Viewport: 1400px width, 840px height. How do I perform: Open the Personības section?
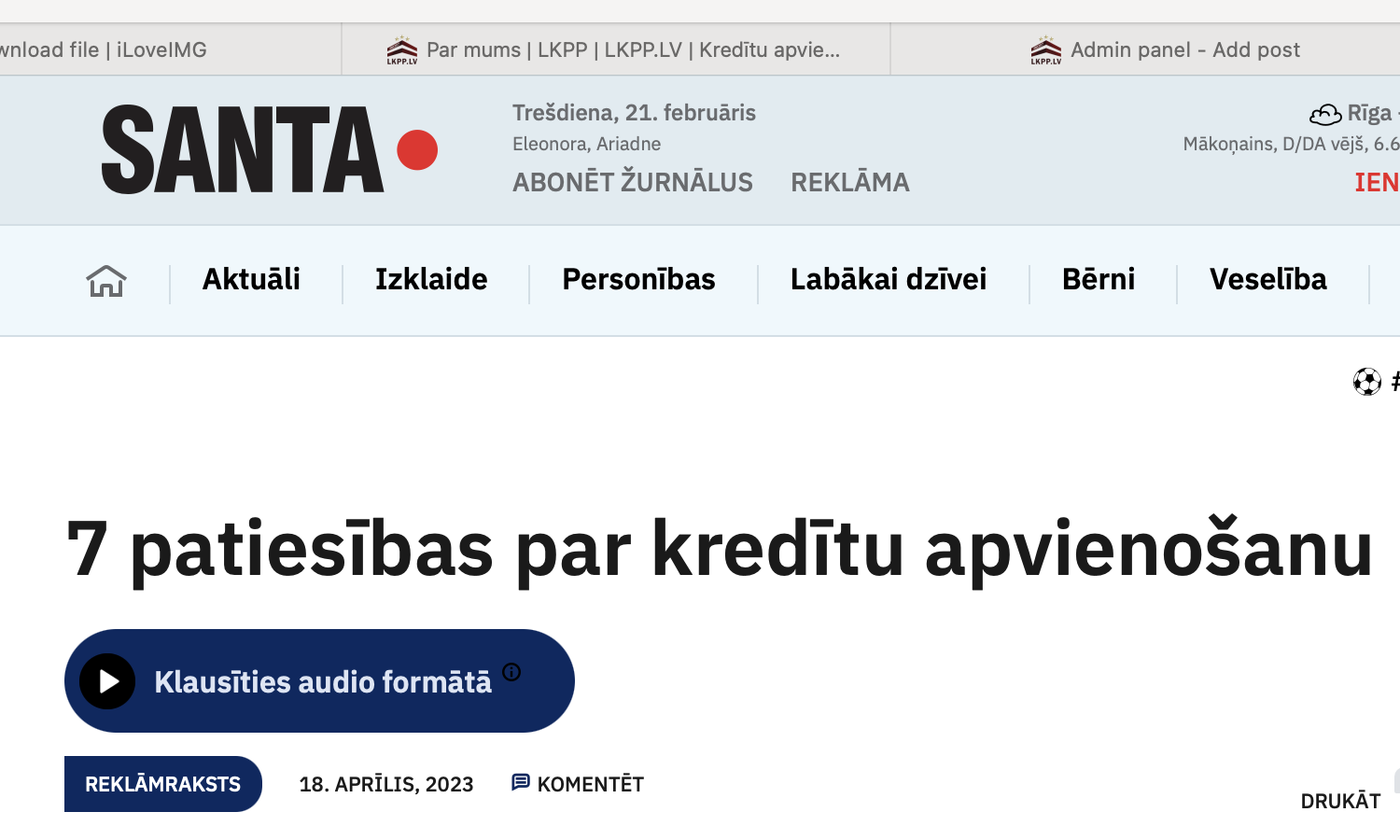point(638,279)
